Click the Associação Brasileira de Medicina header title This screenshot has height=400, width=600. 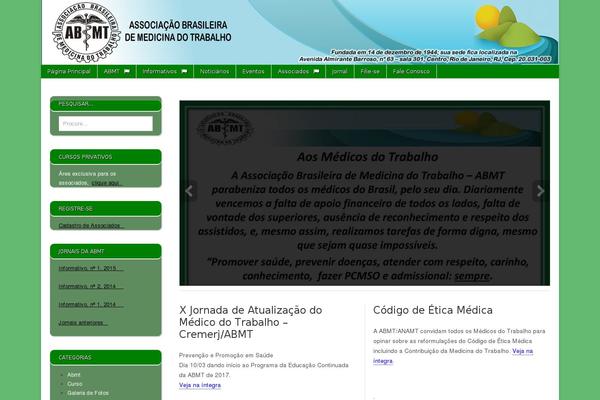tap(178, 31)
